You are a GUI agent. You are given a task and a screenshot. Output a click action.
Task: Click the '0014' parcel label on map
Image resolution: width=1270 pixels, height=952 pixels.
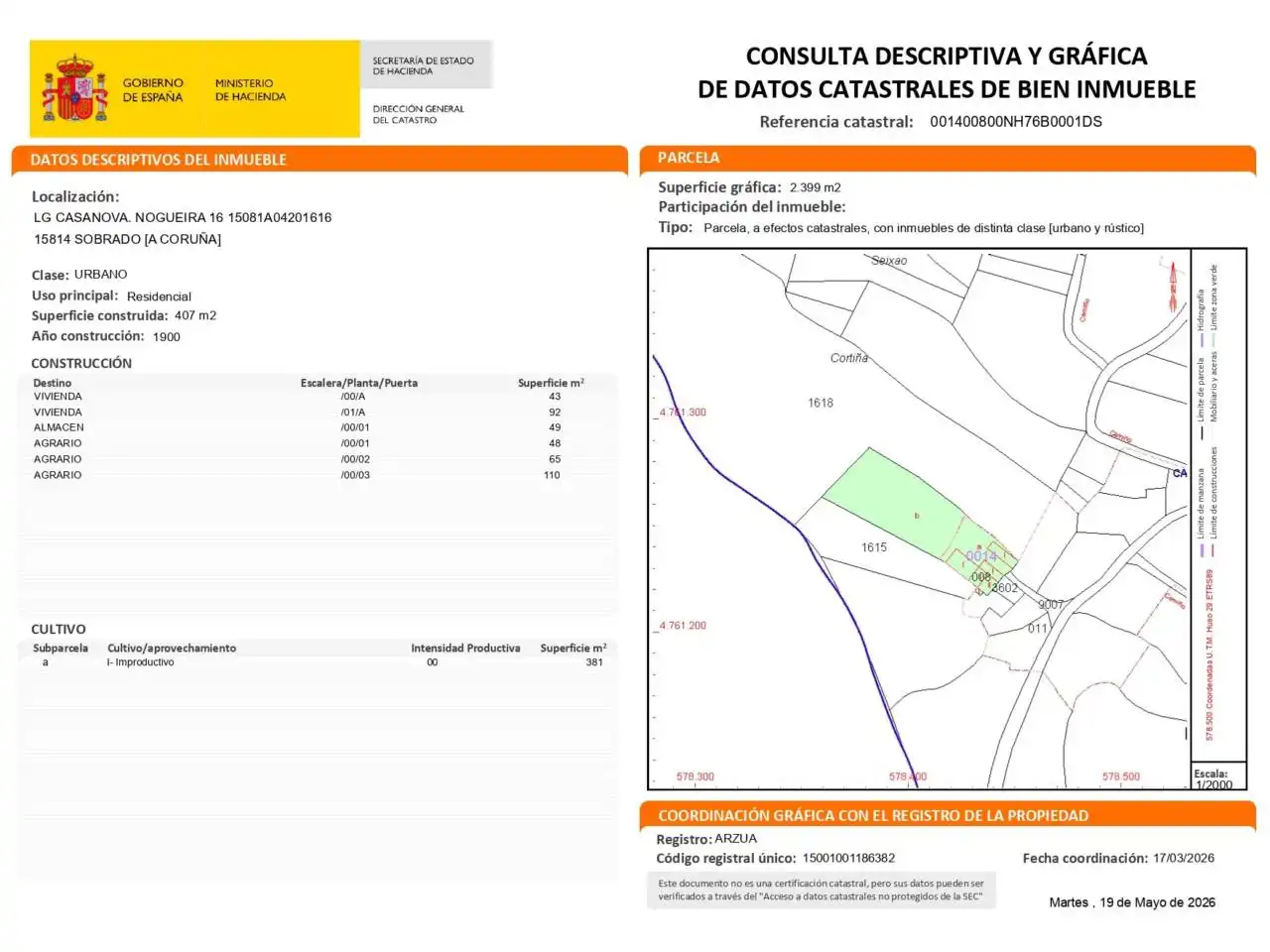(x=981, y=556)
